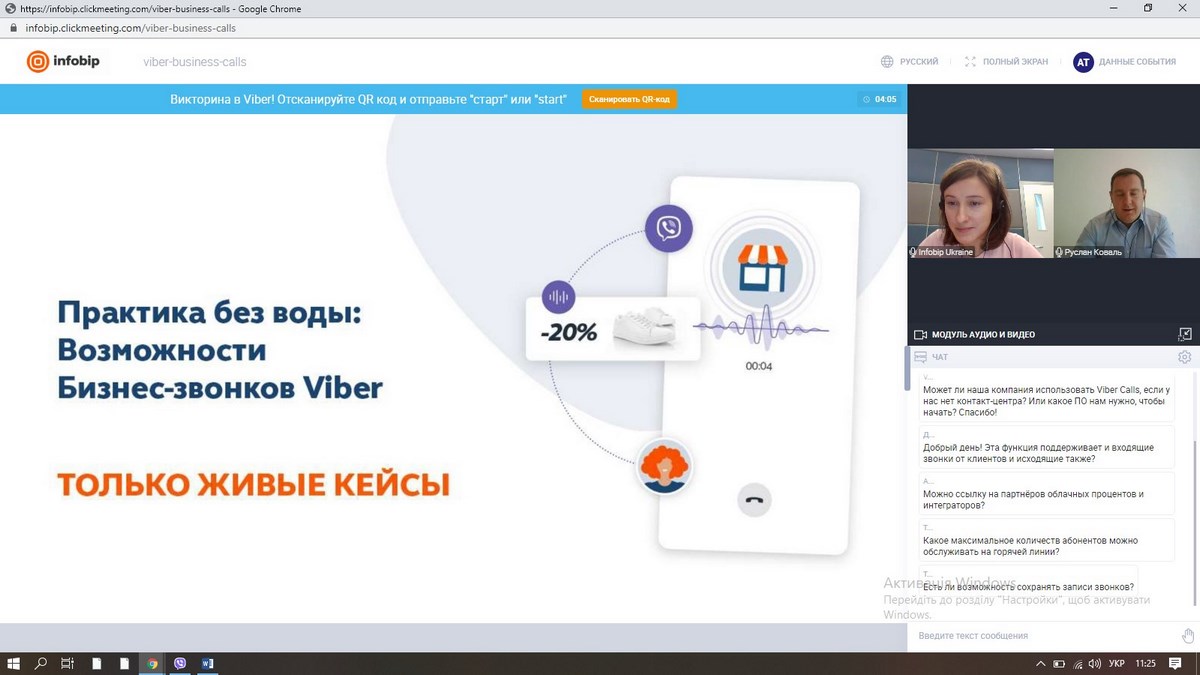Image resolution: width=1200 pixels, height=675 pixels.
Task: Pop out the audio and video module
Action: [x=1185, y=334]
